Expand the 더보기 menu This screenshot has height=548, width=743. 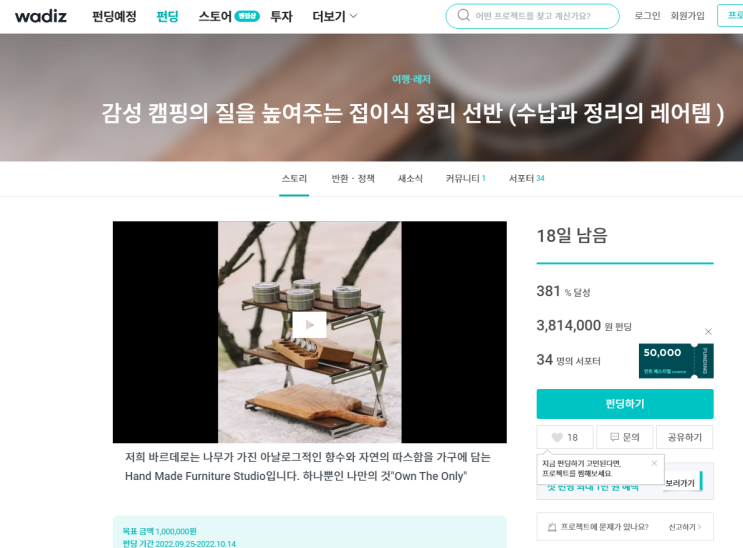click(x=335, y=16)
